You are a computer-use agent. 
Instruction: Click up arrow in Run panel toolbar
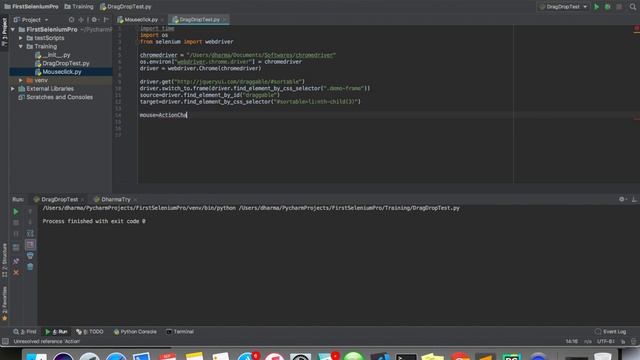point(30,212)
